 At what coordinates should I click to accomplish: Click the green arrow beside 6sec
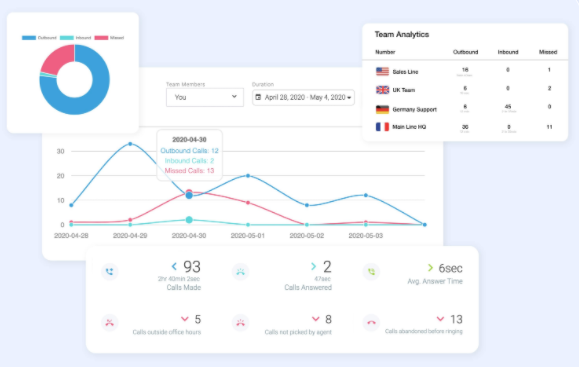[430, 267]
